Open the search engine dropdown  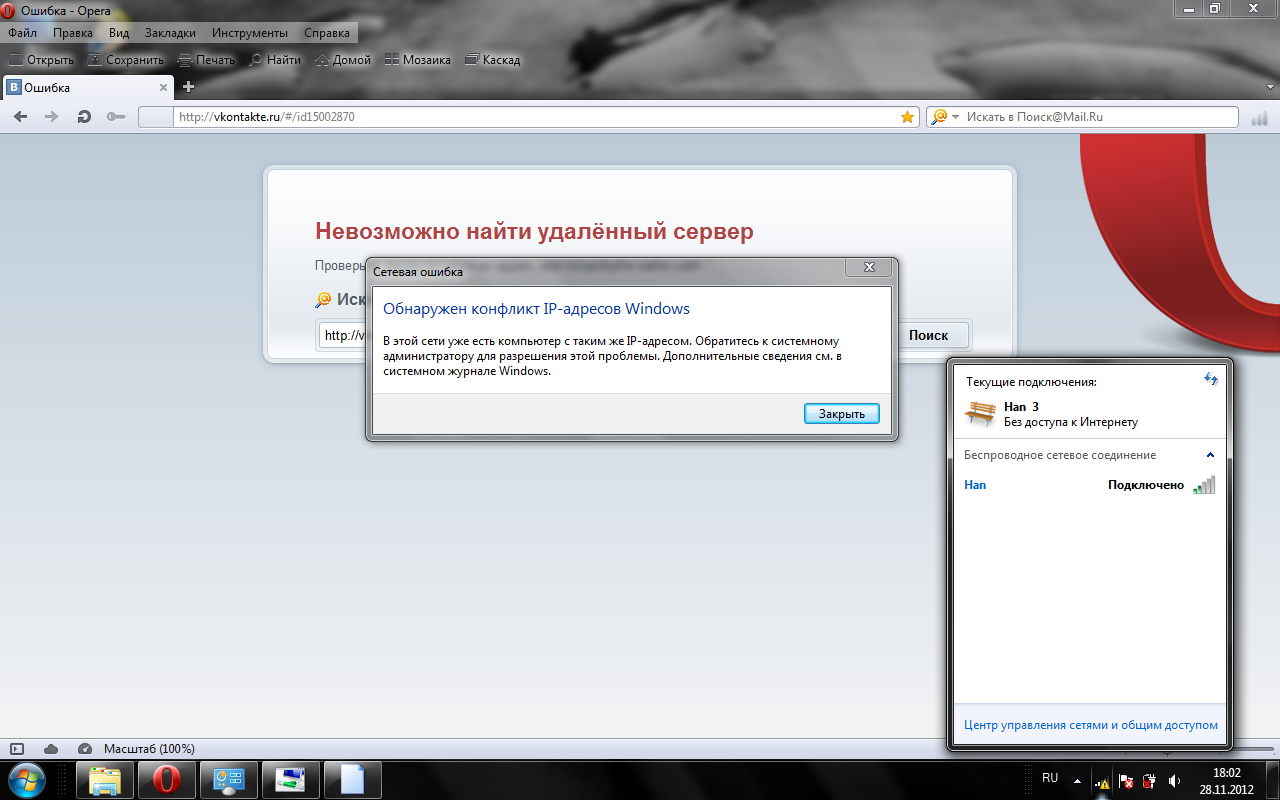point(945,117)
